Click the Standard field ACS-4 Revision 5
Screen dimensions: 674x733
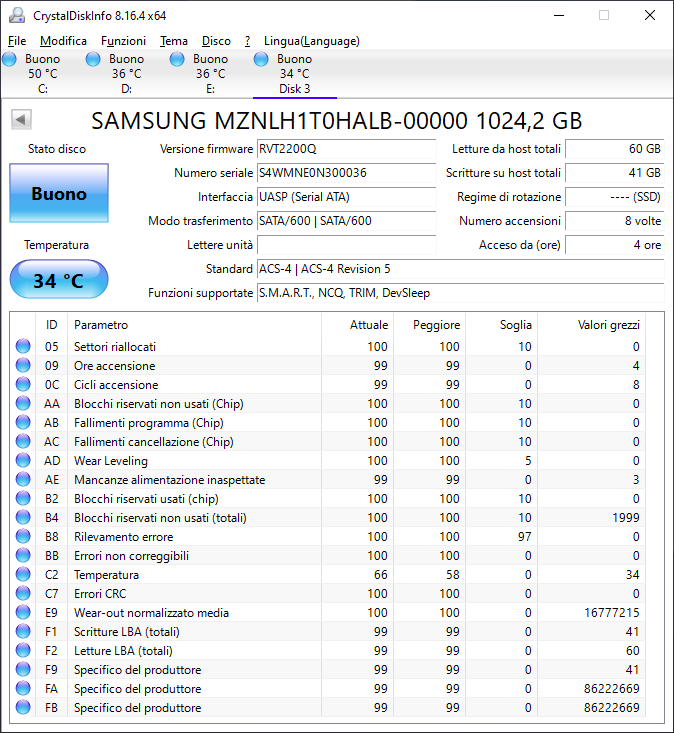pyautogui.click(x=460, y=269)
